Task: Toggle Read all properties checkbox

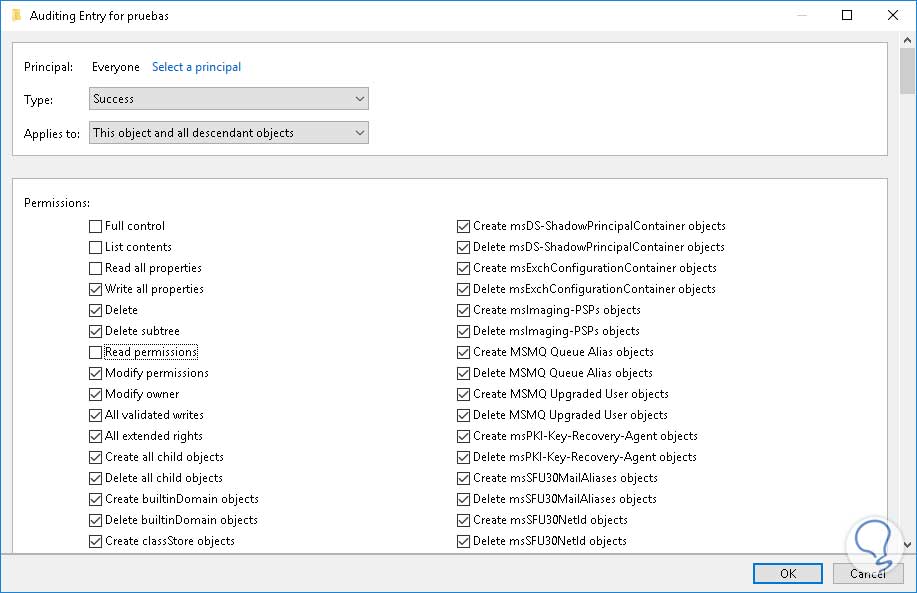Action: coord(96,268)
